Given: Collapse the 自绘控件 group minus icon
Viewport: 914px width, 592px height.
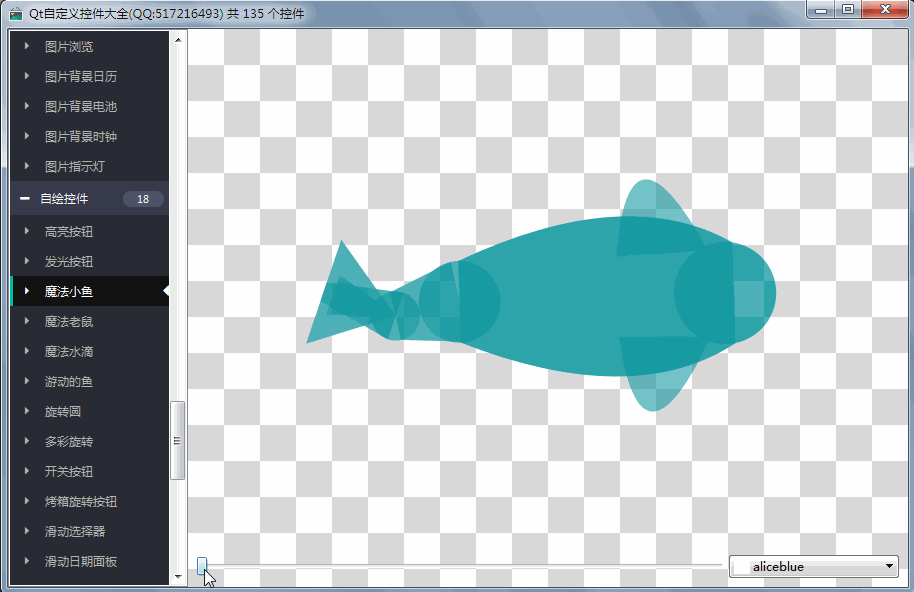Looking at the screenshot, I should coord(25,199).
